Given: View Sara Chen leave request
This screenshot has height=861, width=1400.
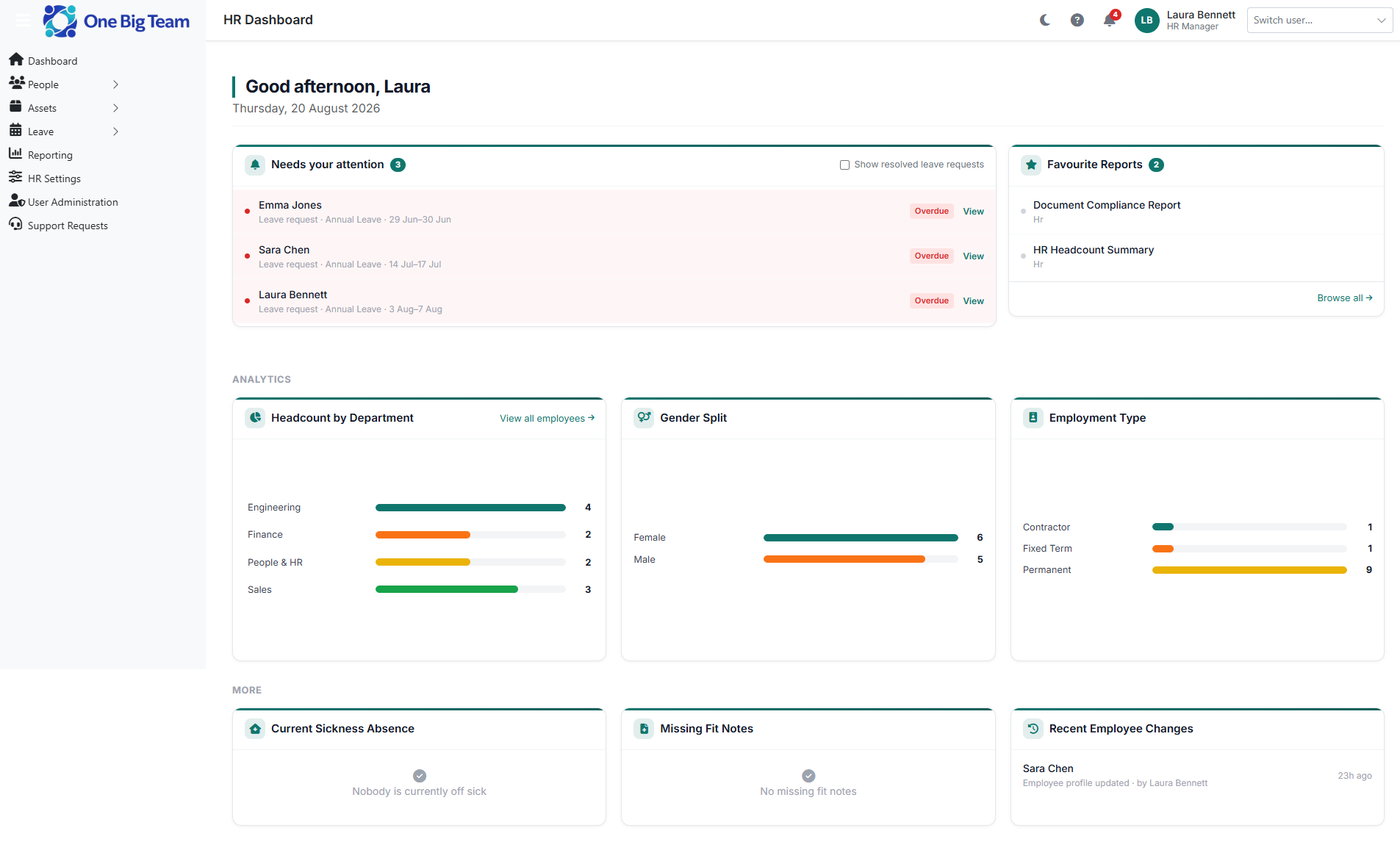Looking at the screenshot, I should pos(973,256).
